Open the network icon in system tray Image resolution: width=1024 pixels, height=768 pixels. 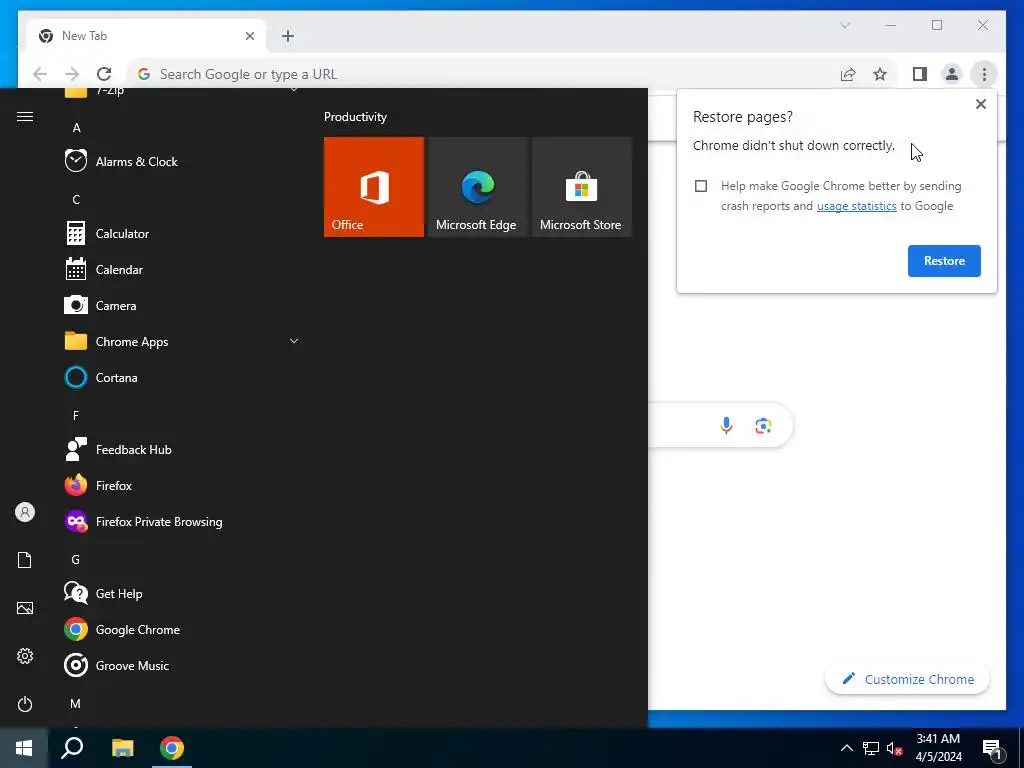tap(871, 748)
